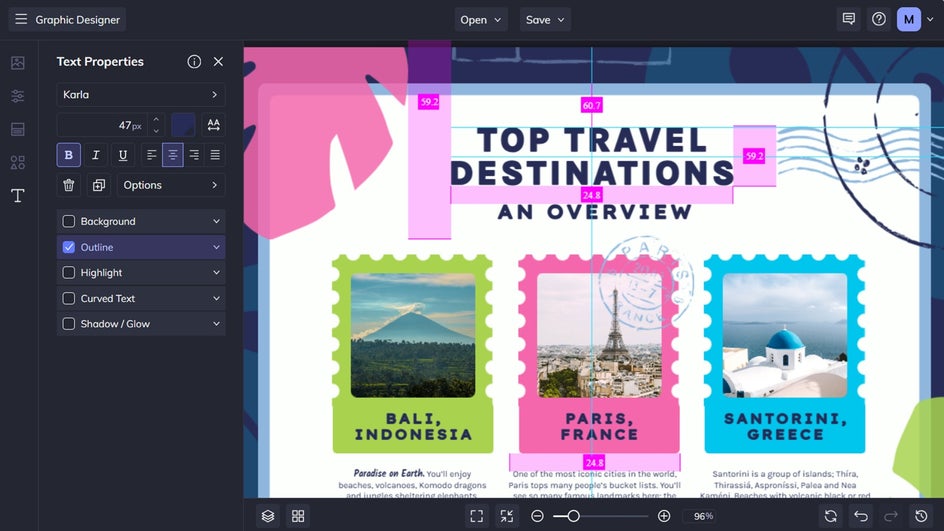Zoom in with the plus icon
The image size is (944, 531).
point(664,516)
